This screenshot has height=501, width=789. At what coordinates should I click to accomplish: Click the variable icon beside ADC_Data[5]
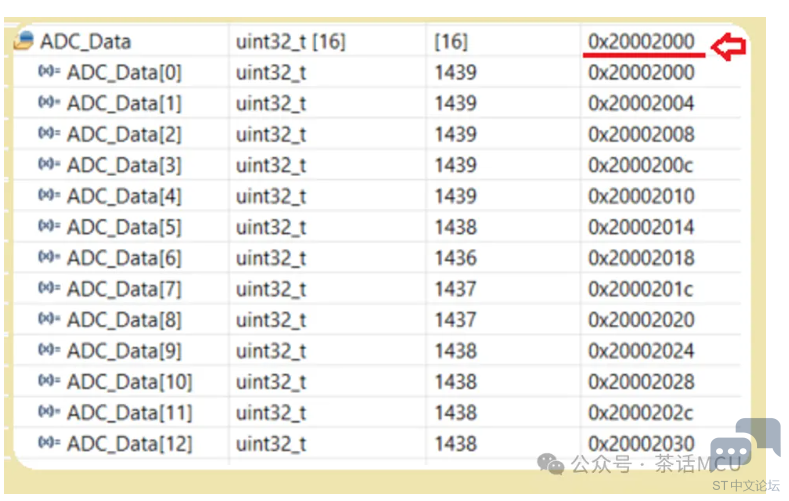(x=49, y=226)
